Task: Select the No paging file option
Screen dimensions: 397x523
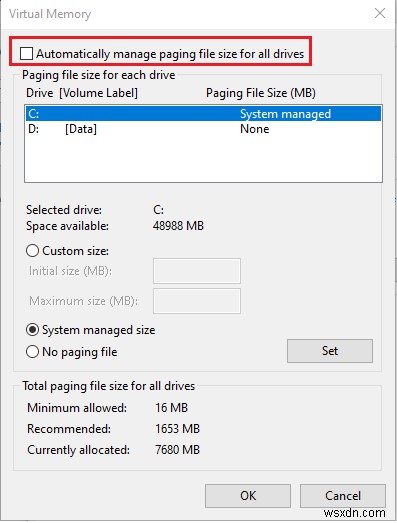Action: click(32, 352)
